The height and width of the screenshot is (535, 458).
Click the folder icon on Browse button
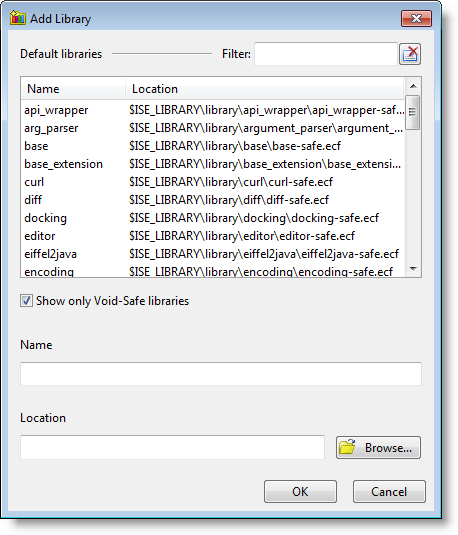(347, 447)
